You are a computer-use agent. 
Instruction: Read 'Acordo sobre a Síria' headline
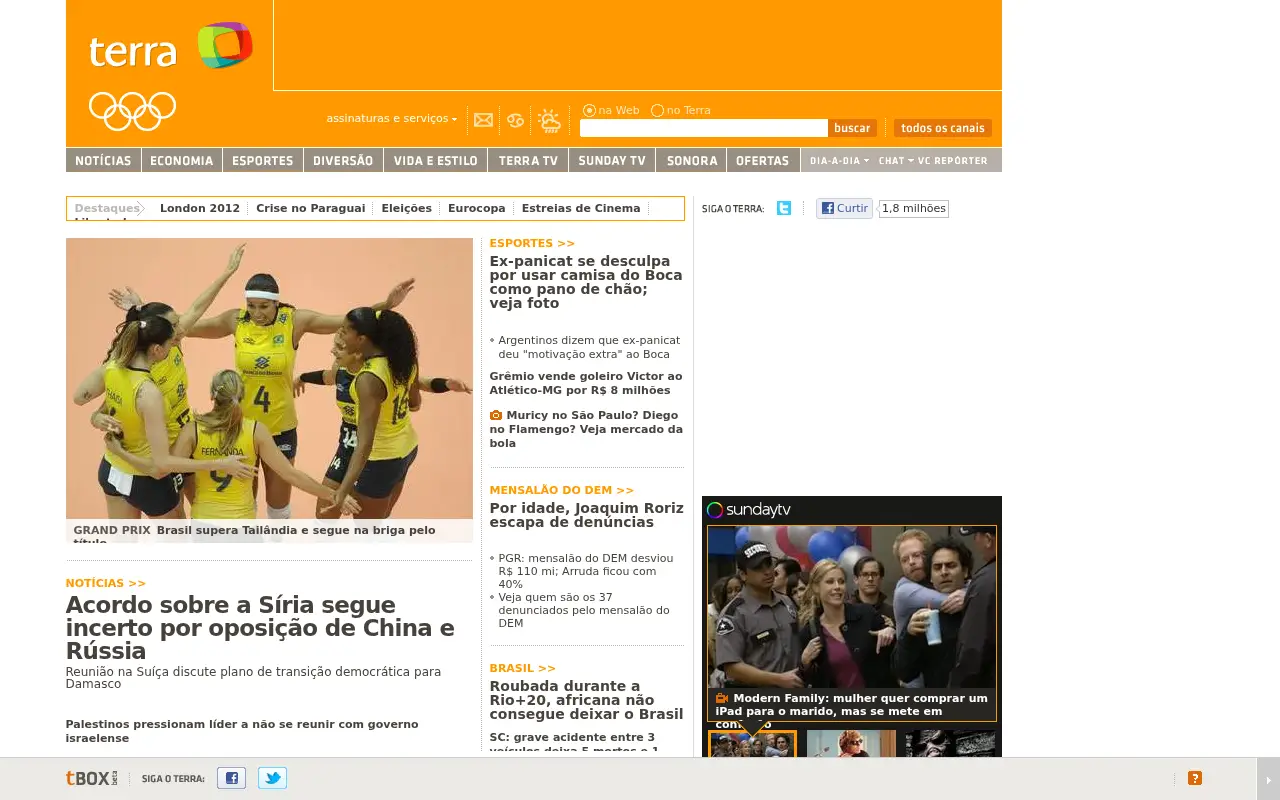[x=260, y=628]
